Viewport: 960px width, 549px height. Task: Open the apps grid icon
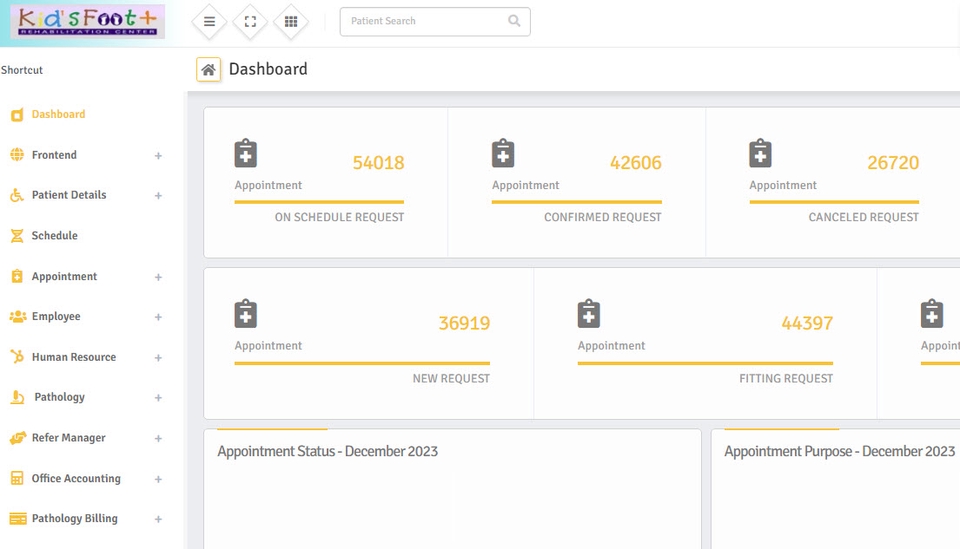(x=291, y=21)
